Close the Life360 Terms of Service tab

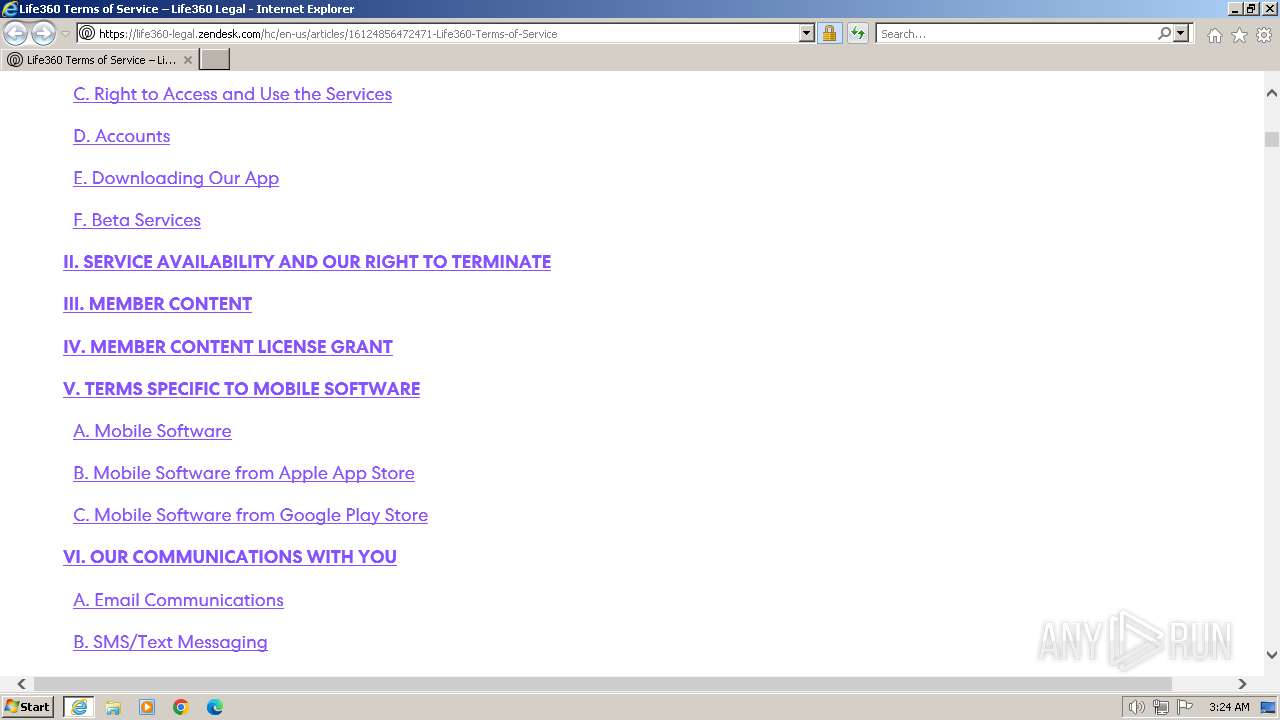point(187,60)
